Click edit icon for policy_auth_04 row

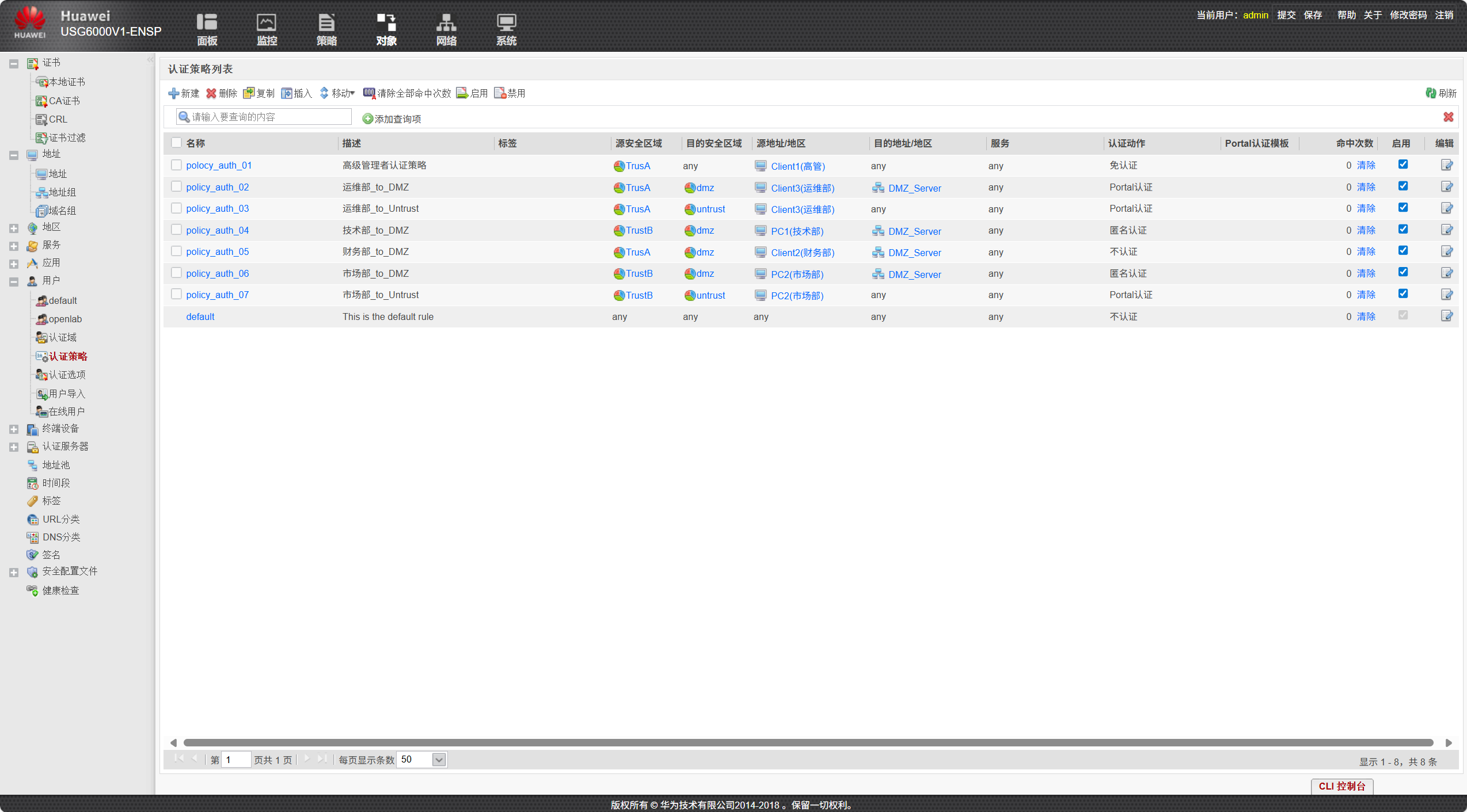(1446, 230)
